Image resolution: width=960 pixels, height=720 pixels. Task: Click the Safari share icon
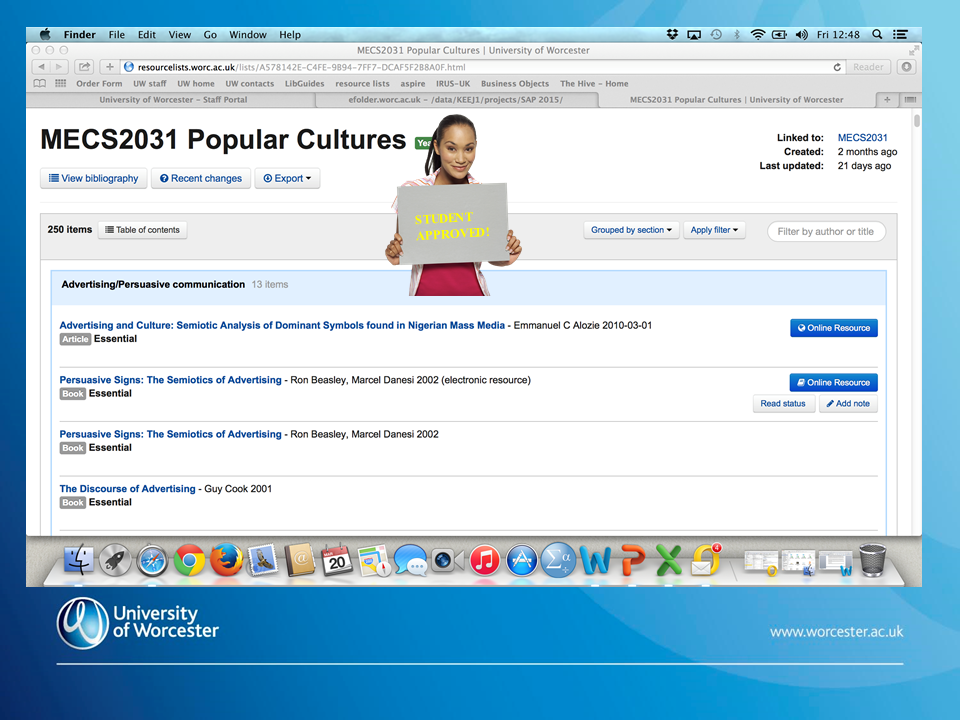pos(85,67)
